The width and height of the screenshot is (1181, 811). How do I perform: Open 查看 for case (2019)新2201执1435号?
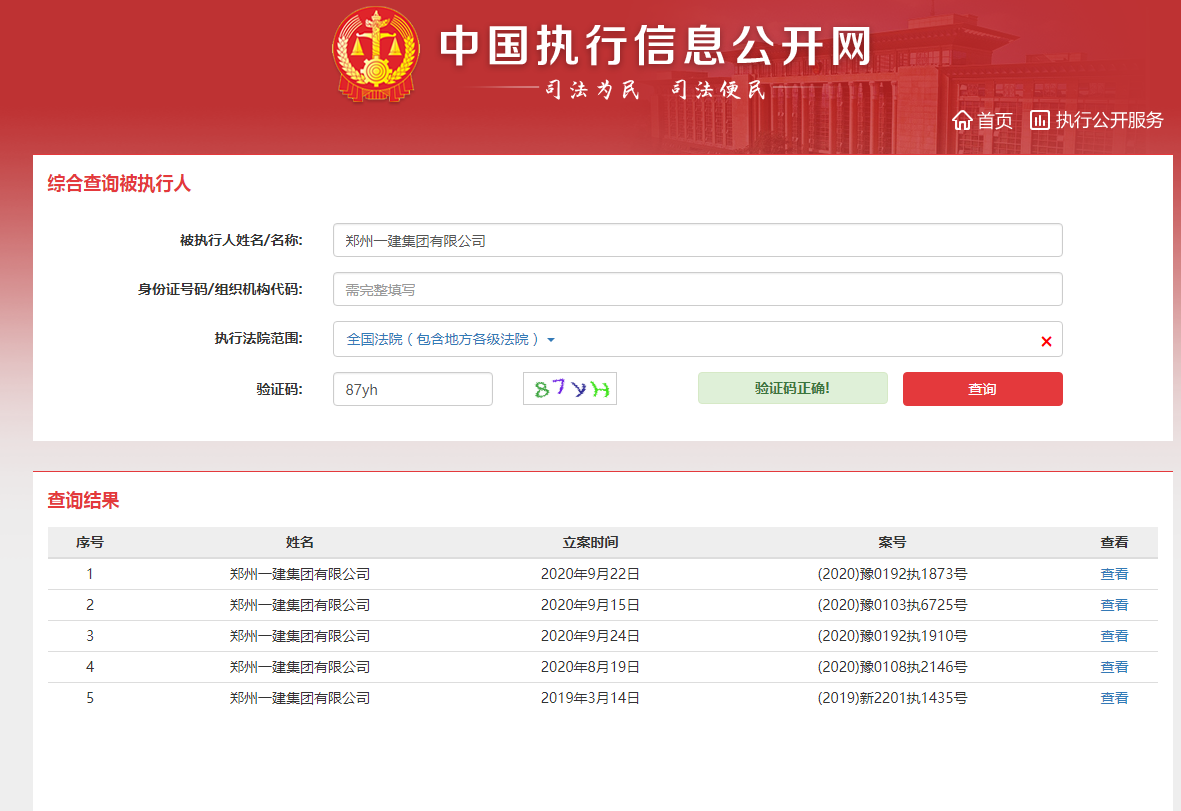[1113, 698]
